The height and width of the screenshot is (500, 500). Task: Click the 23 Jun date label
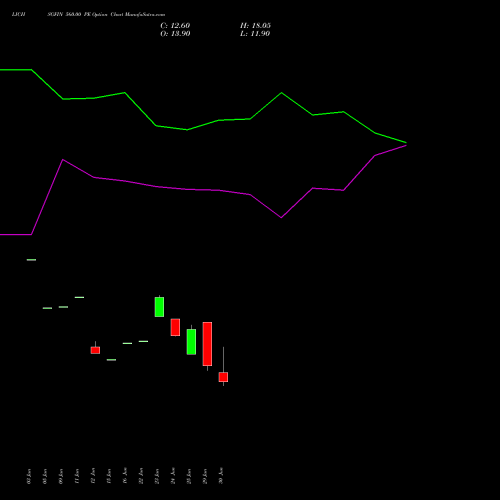tap(157, 476)
